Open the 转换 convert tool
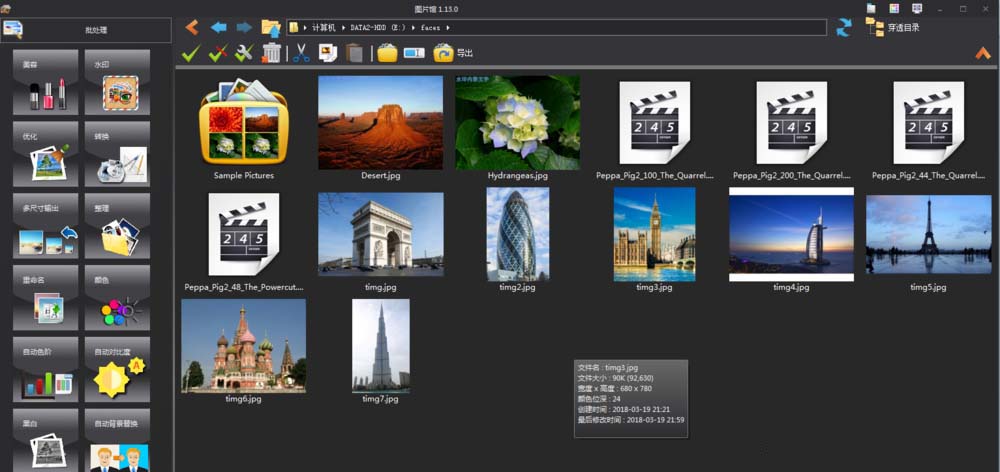This screenshot has width=1000, height=472. pos(117,154)
